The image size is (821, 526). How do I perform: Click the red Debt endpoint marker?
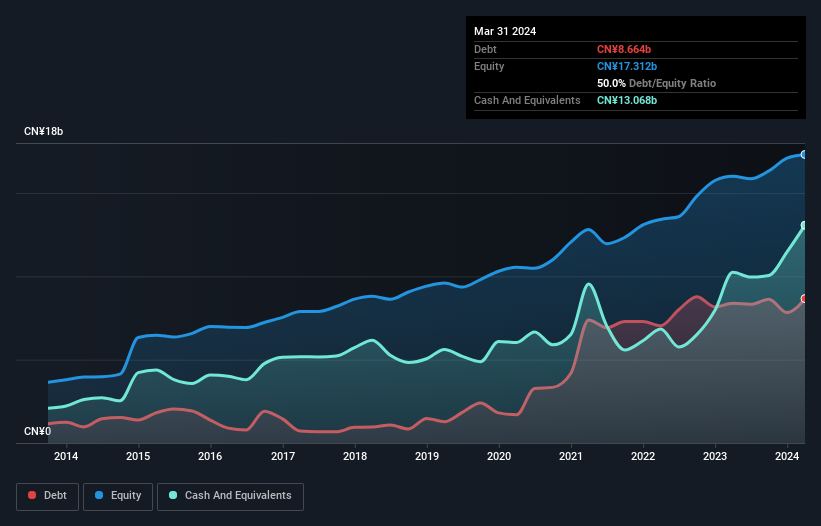[804, 299]
